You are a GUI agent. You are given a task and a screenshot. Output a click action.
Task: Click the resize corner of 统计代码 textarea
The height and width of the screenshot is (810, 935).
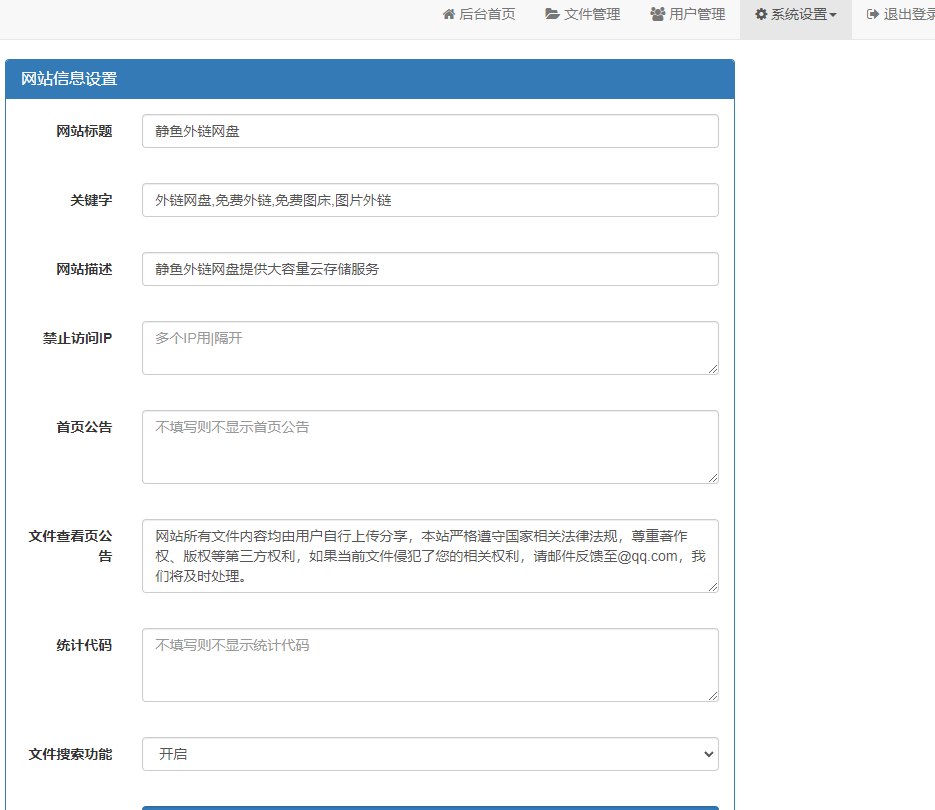[x=713, y=696]
